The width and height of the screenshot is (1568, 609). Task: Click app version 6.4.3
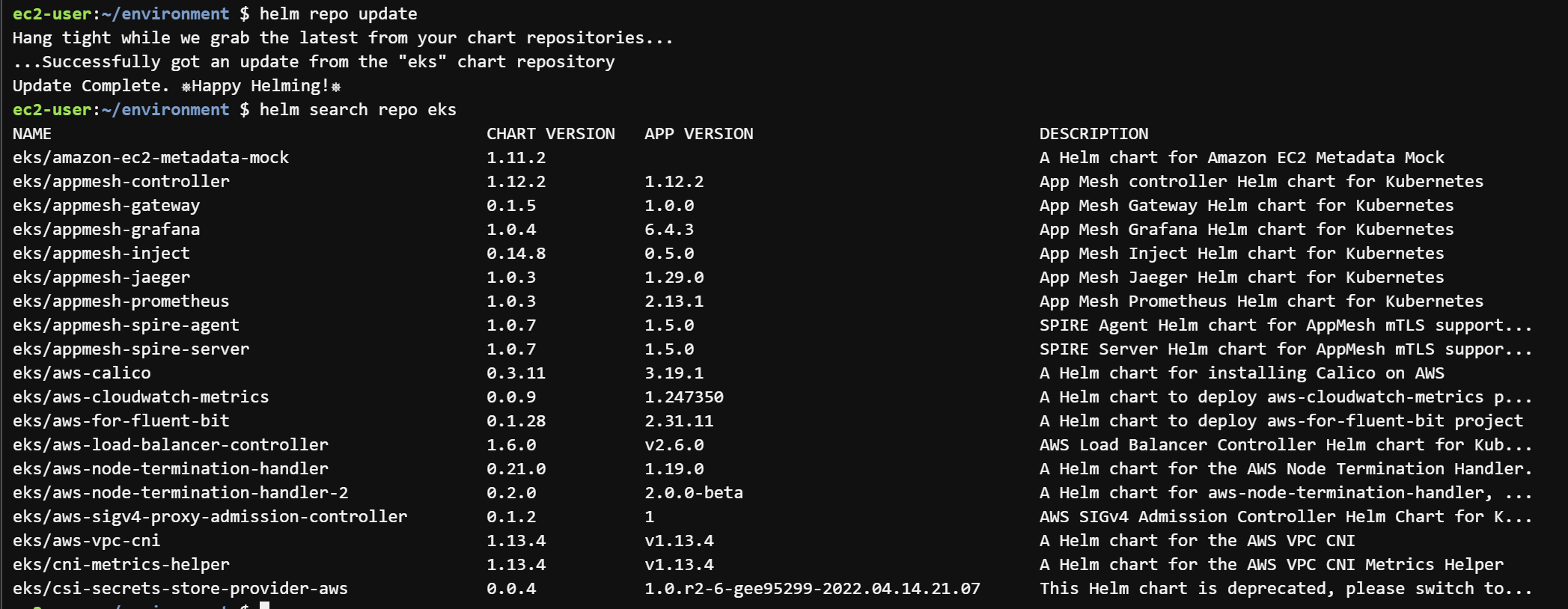point(669,230)
